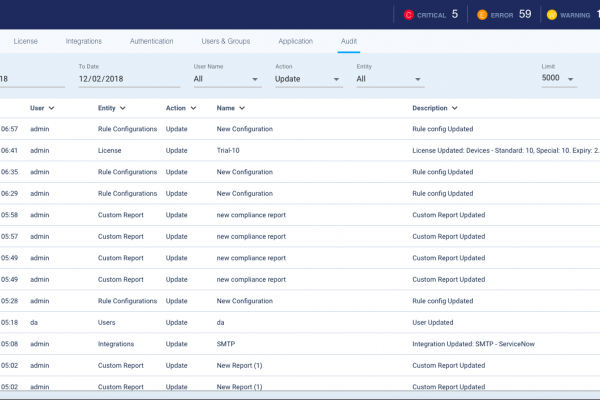Select the Application tab
This screenshot has width=600, height=400.
pos(295,41)
